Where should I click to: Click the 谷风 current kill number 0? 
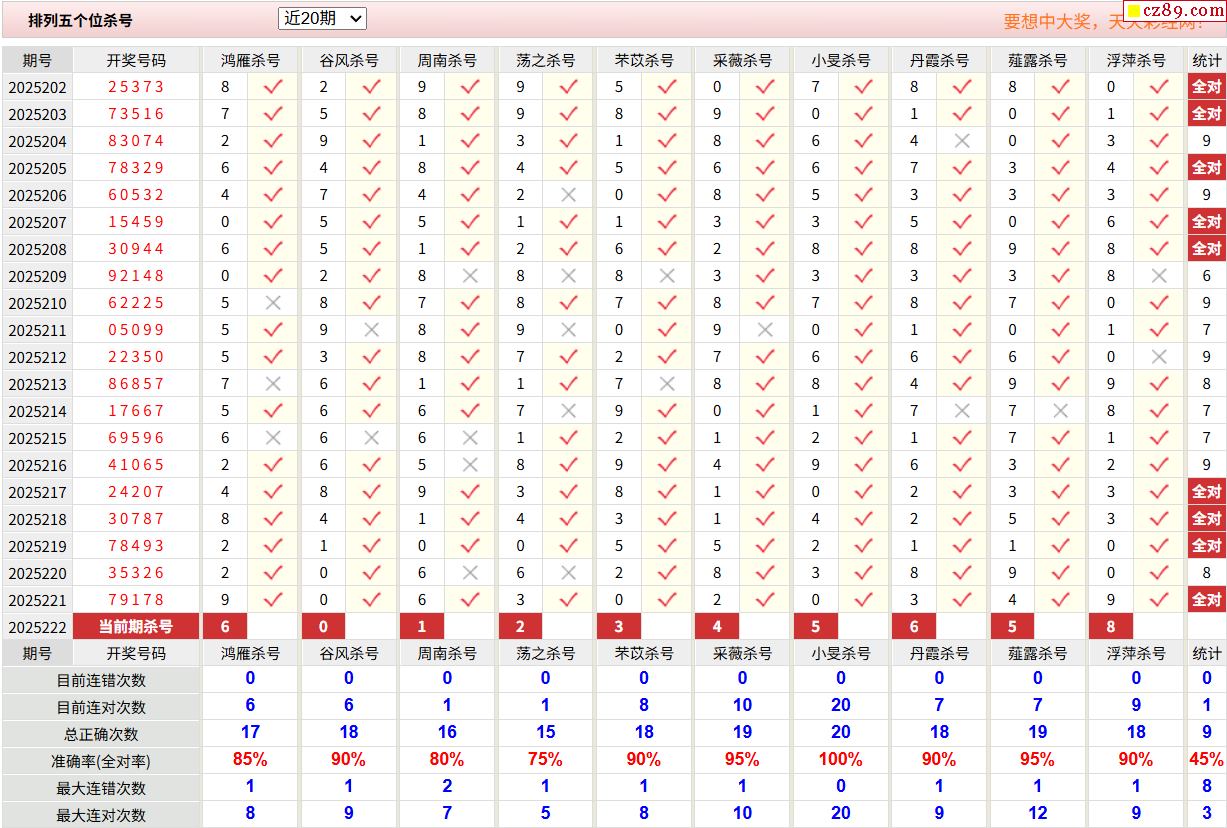(323, 627)
